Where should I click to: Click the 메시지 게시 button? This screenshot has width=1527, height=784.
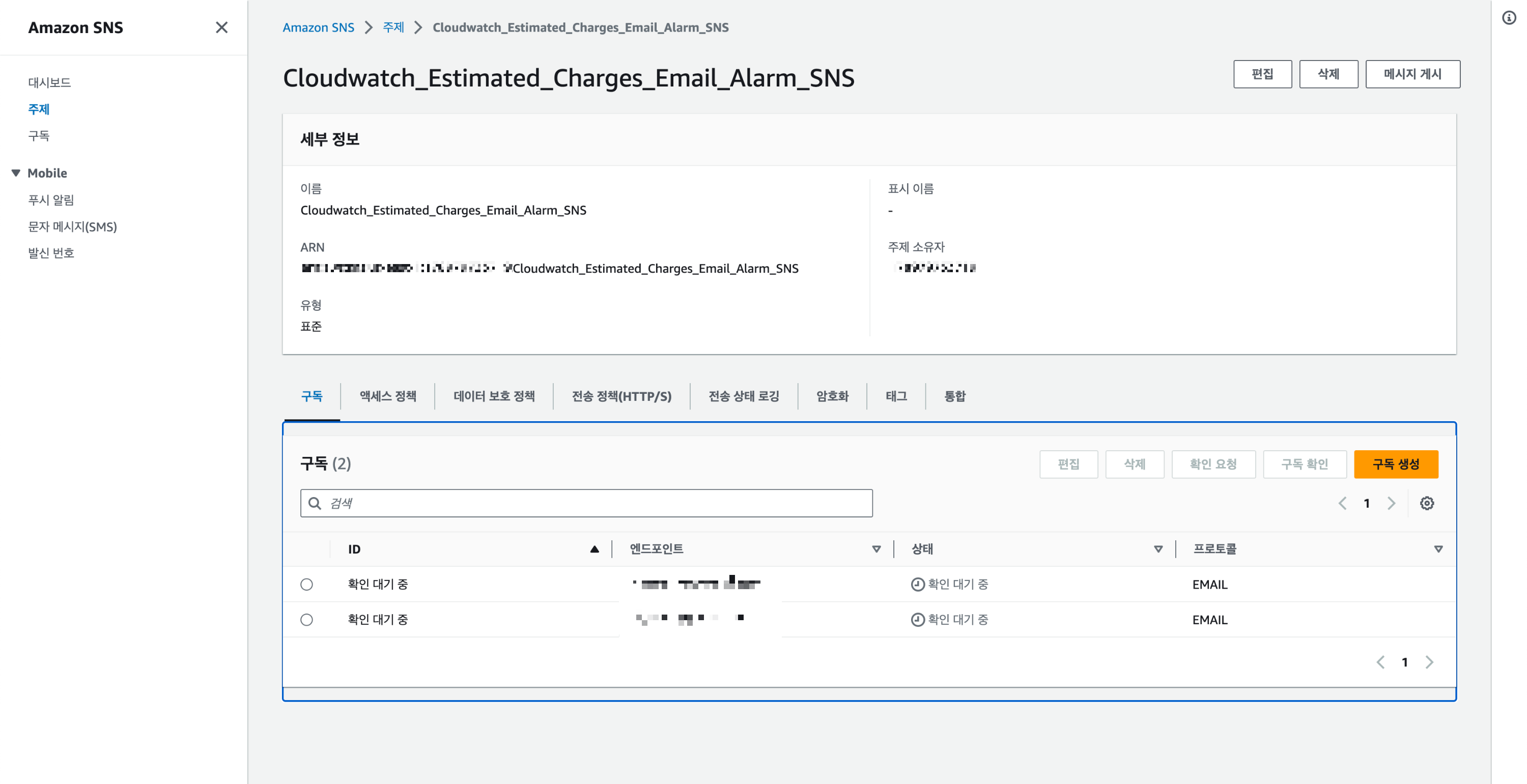pos(1412,74)
